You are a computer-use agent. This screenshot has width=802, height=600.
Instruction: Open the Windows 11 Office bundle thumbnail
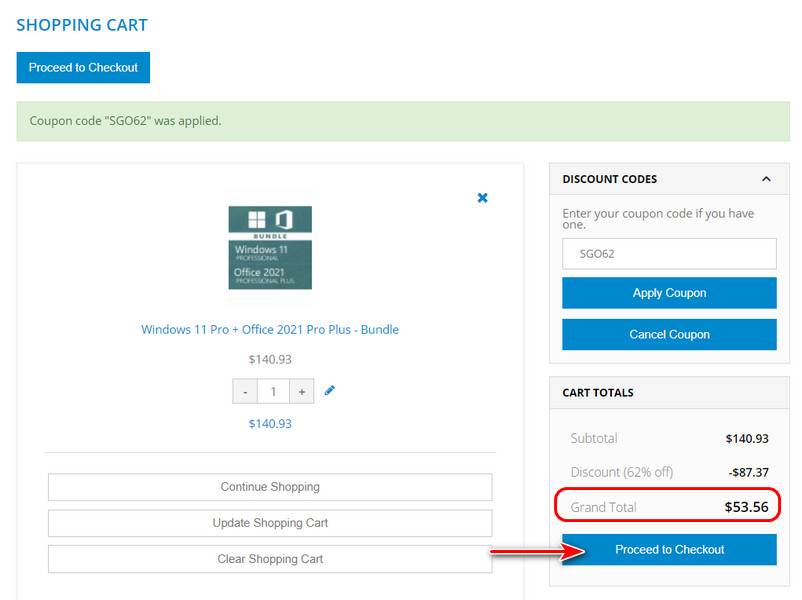click(270, 247)
